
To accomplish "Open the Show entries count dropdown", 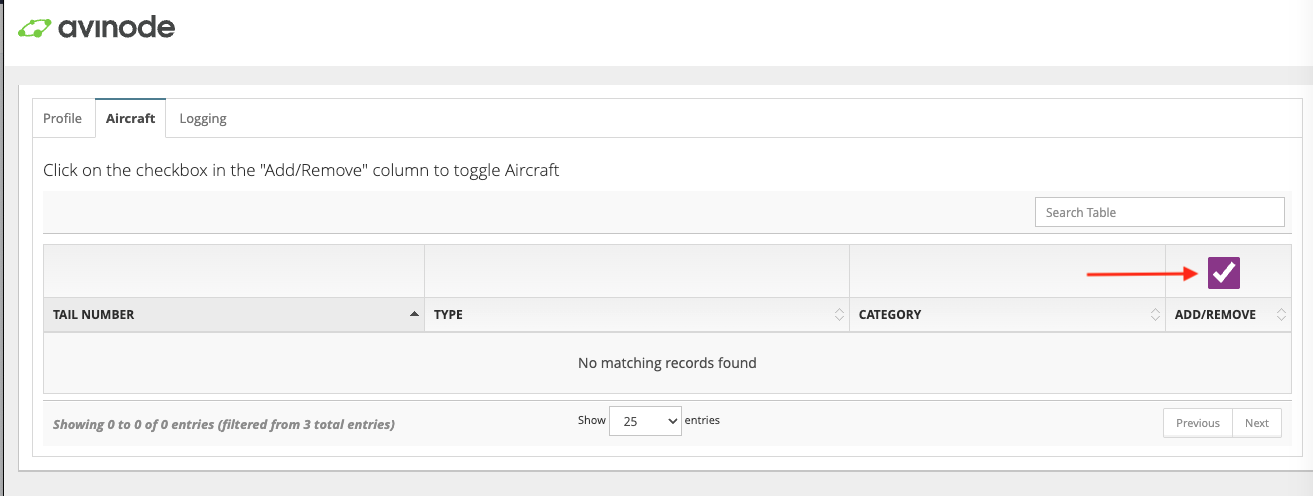I will coord(645,421).
